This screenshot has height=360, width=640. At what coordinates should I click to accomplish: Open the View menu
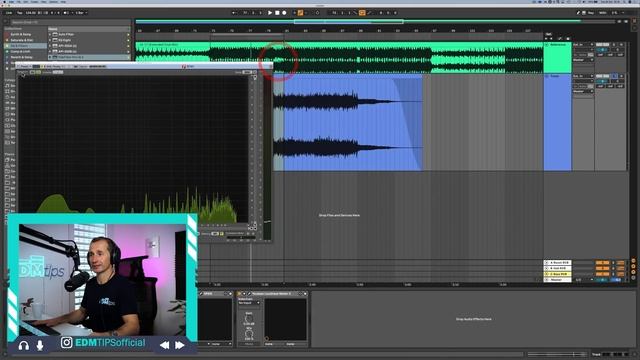point(44,2)
